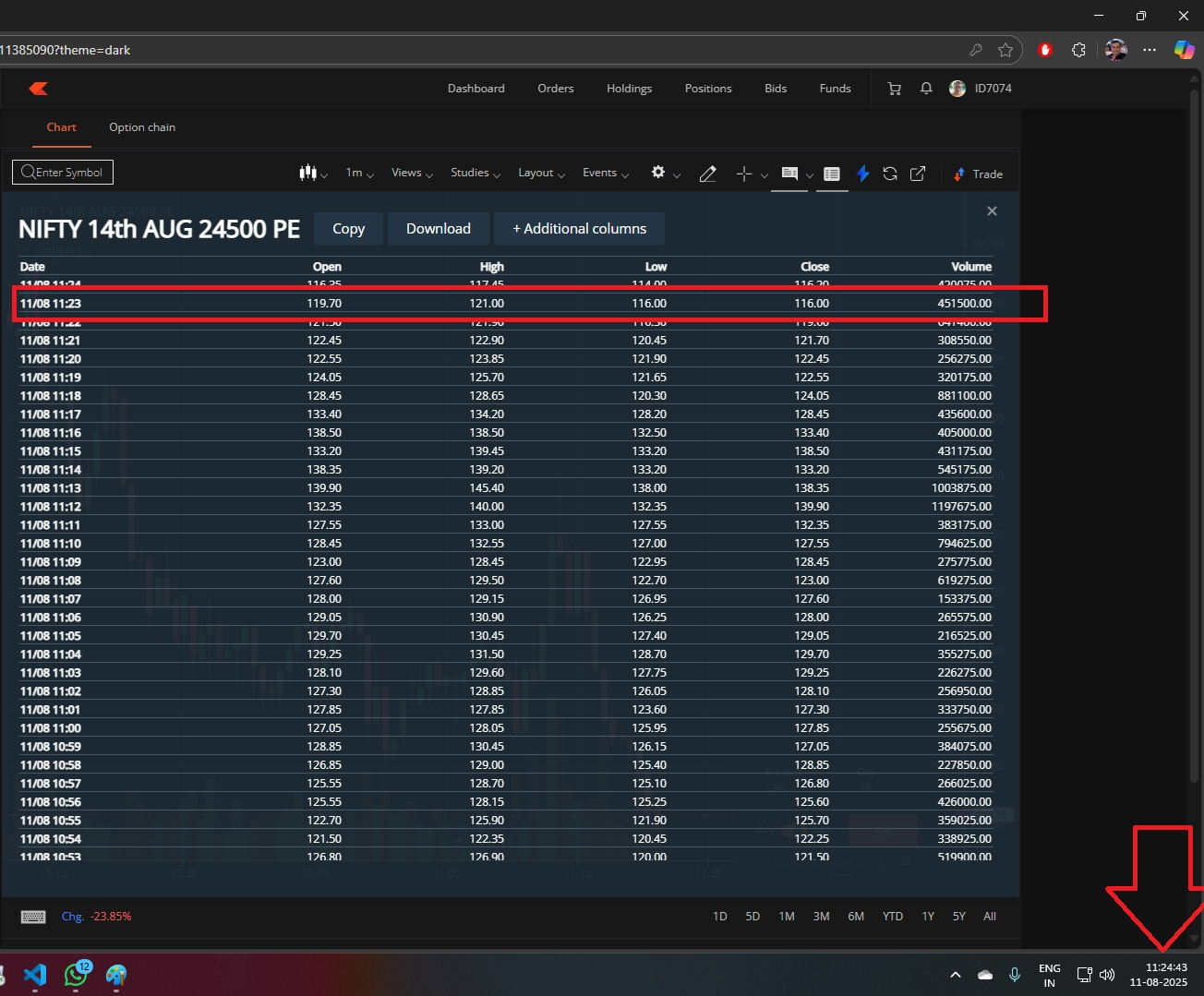
Task: Click the blue lightning bolt icon
Action: pos(863,174)
